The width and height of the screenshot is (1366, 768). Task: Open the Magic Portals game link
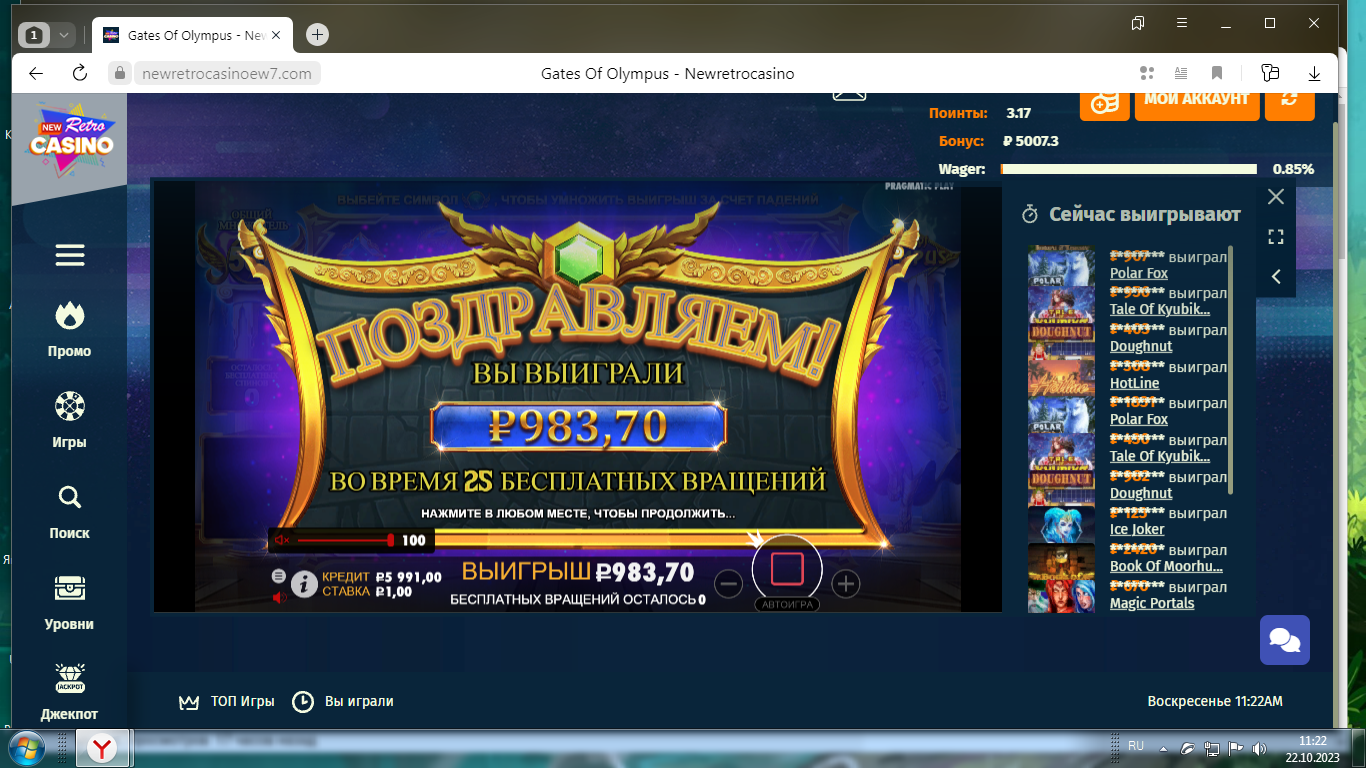[x=1152, y=603]
